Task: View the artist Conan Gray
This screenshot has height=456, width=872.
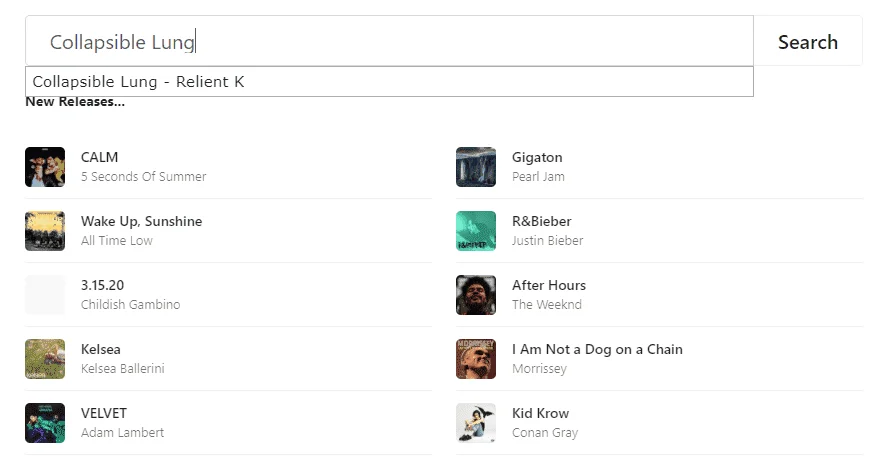Action: 545,432
